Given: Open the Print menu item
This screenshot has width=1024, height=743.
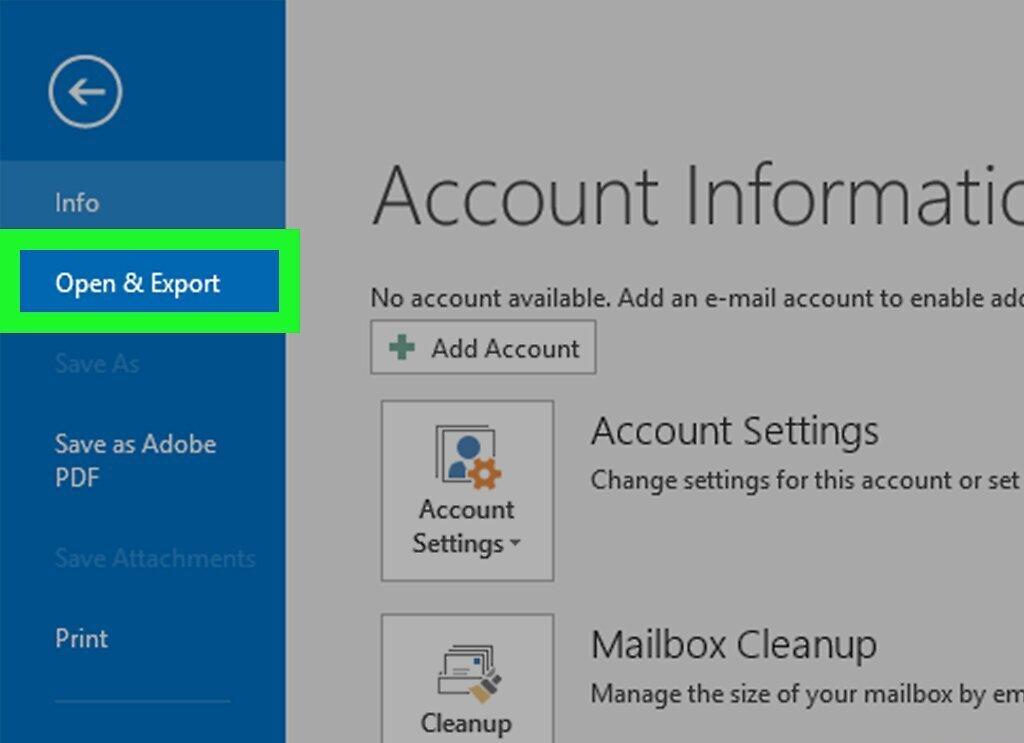Looking at the screenshot, I should (x=81, y=638).
